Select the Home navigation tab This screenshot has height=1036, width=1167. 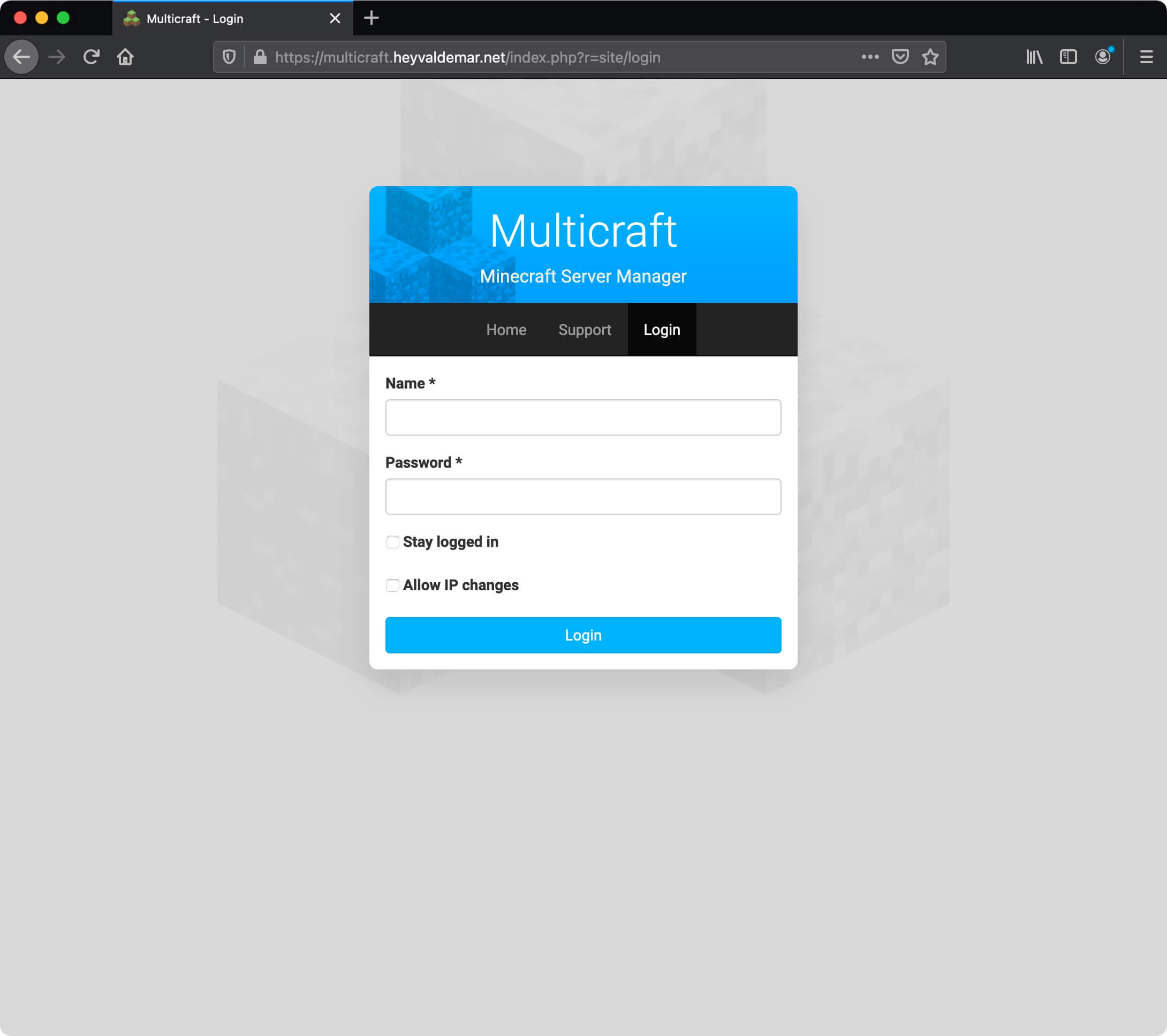tap(506, 329)
